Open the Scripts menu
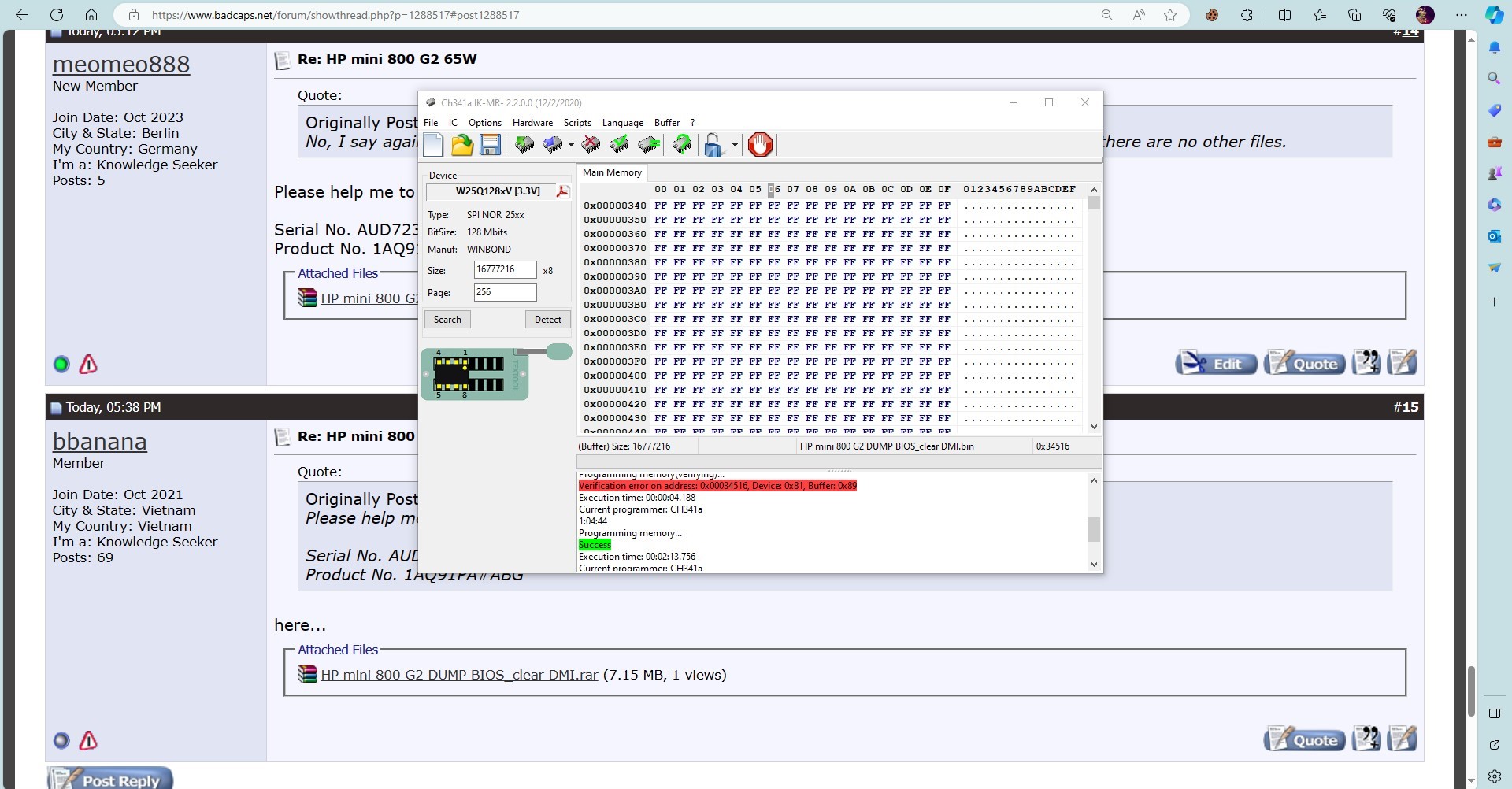The height and width of the screenshot is (789, 1512). click(x=577, y=123)
